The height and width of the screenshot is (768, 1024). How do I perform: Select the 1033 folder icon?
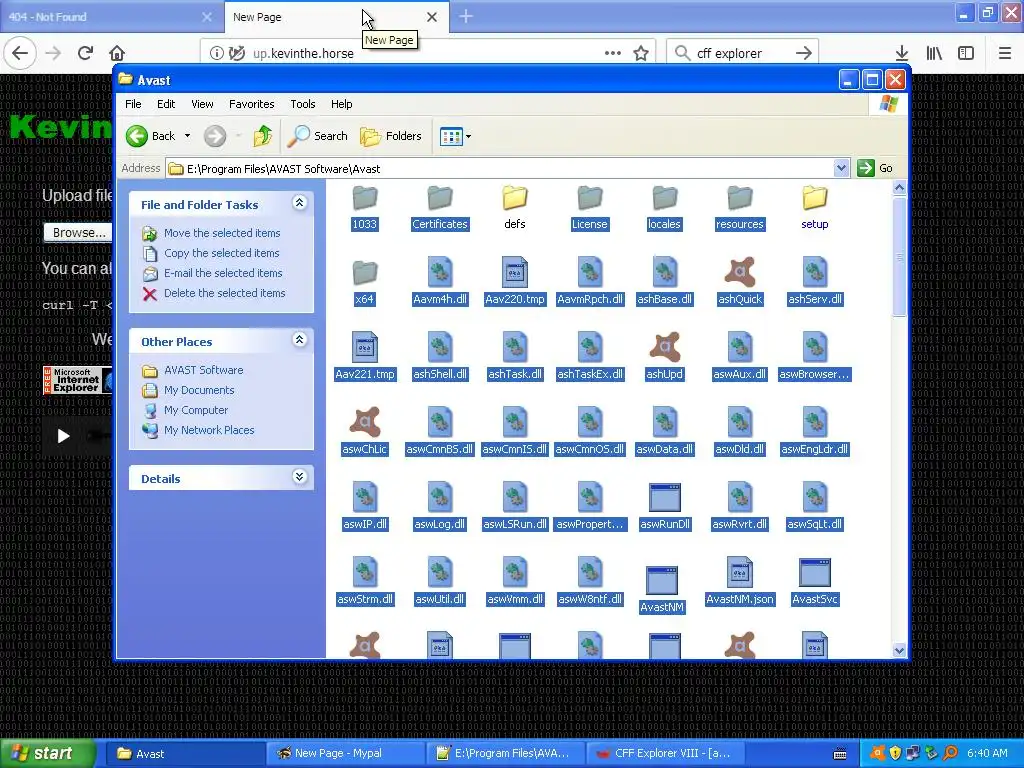click(x=364, y=197)
